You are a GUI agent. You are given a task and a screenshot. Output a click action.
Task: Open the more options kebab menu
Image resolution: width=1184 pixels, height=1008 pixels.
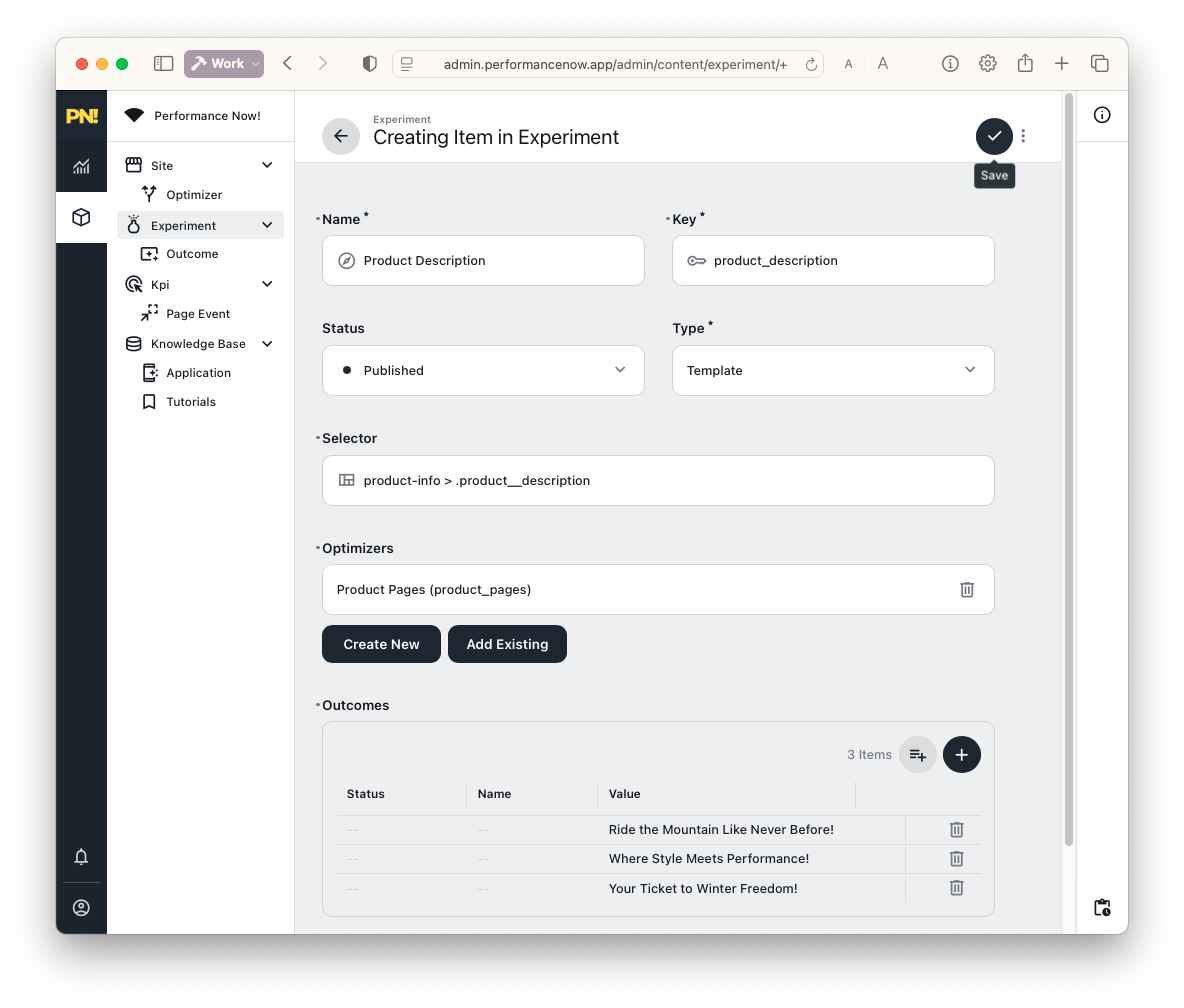(1023, 136)
